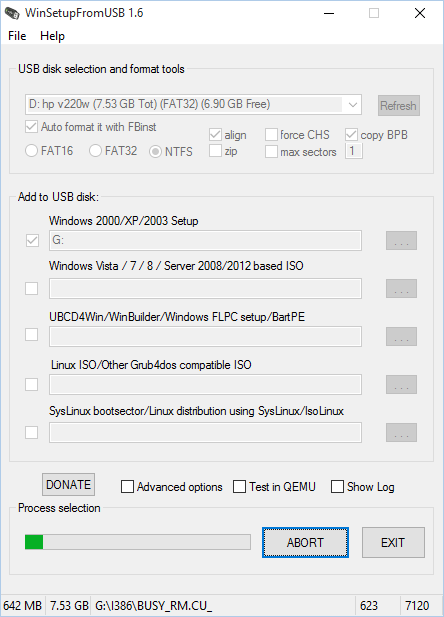Image resolution: width=444 pixels, height=617 pixels.
Task: Open the File menu
Action: point(17,36)
